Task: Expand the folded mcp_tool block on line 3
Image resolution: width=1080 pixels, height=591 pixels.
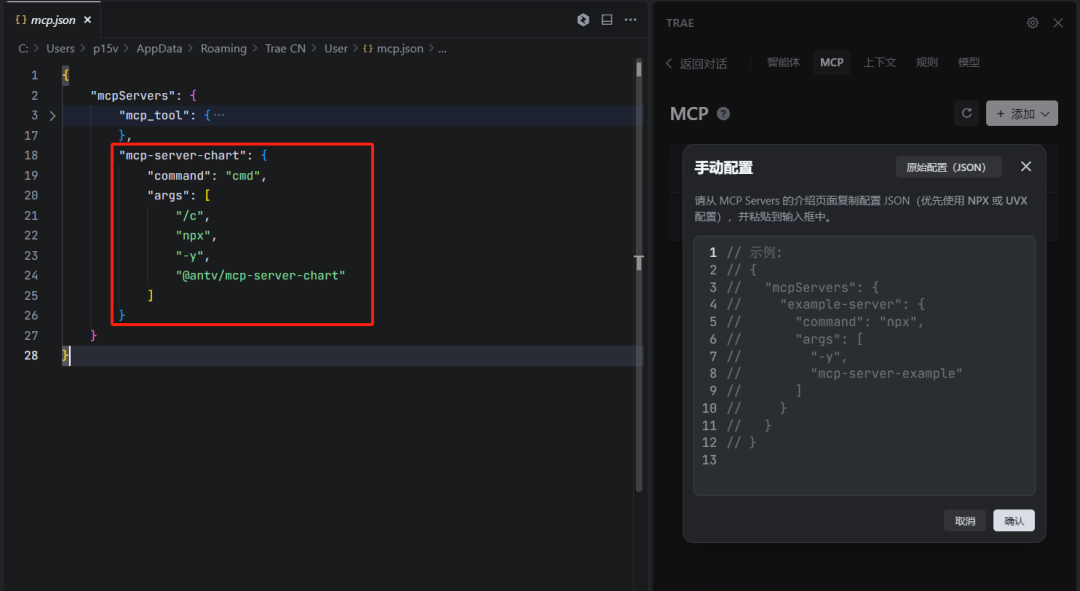Action: (x=52, y=116)
